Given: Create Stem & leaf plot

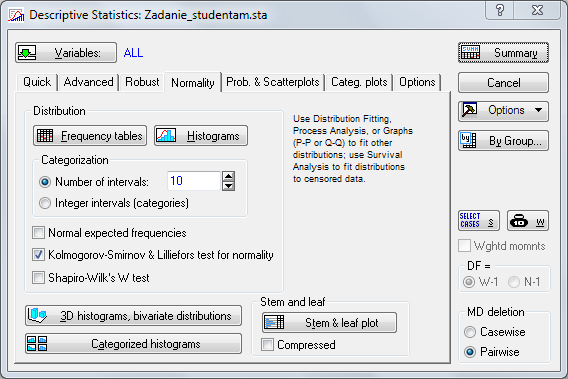Looking at the screenshot, I should (329, 322).
